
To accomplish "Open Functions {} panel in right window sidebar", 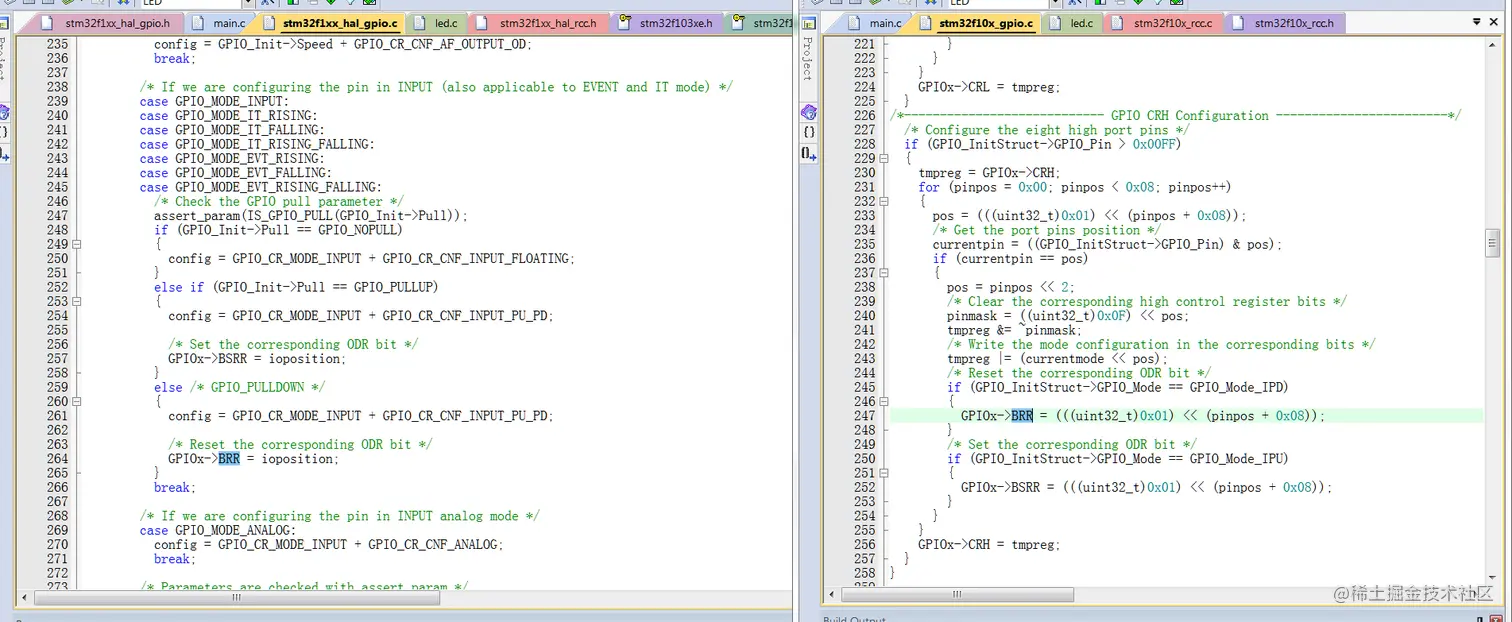I will (x=809, y=132).
